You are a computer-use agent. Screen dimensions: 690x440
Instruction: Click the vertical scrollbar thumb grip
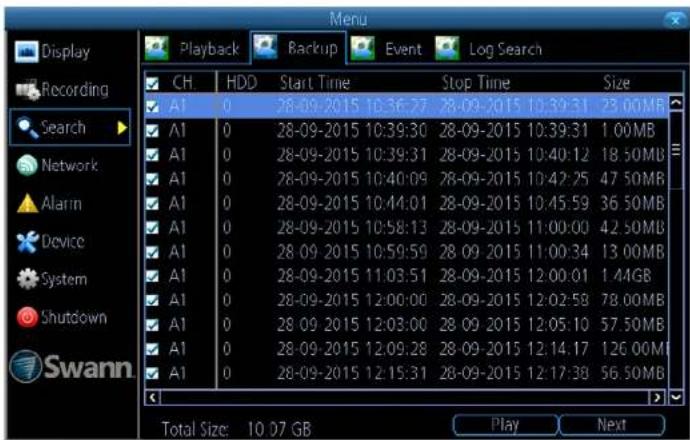click(x=676, y=150)
